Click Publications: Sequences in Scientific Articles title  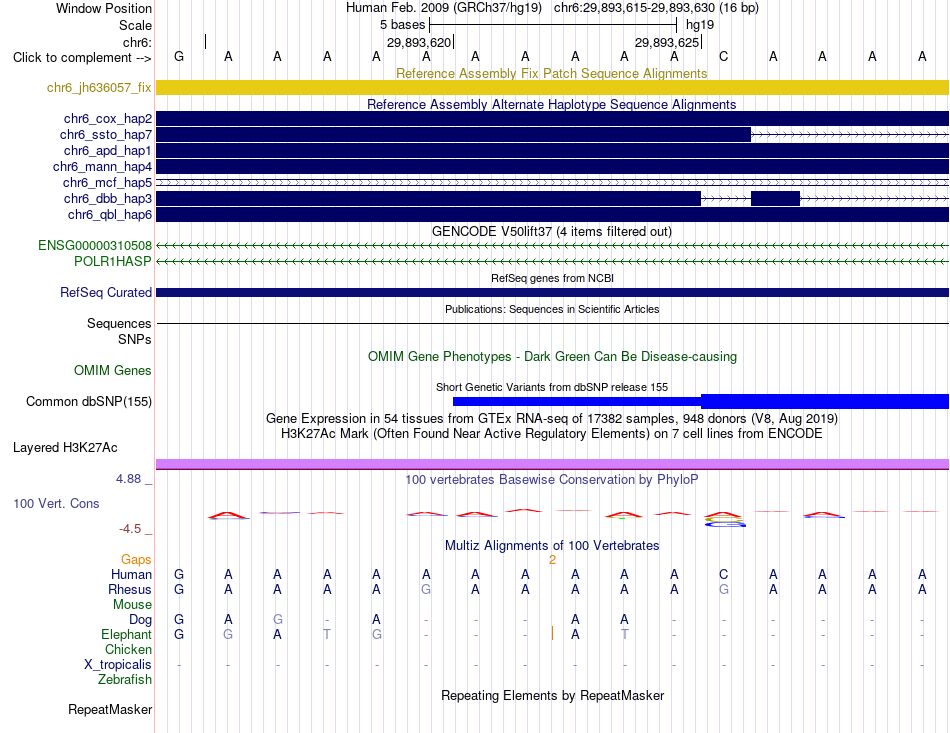coord(552,309)
